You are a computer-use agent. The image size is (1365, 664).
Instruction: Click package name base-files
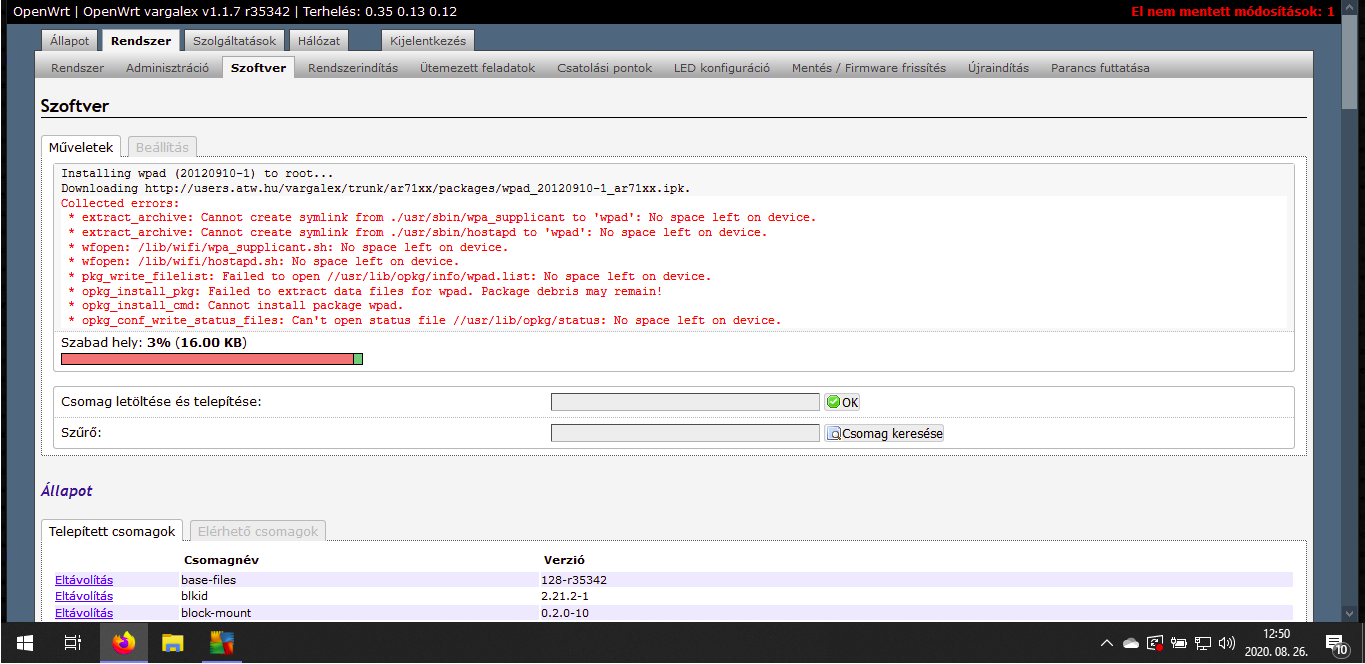tap(208, 580)
